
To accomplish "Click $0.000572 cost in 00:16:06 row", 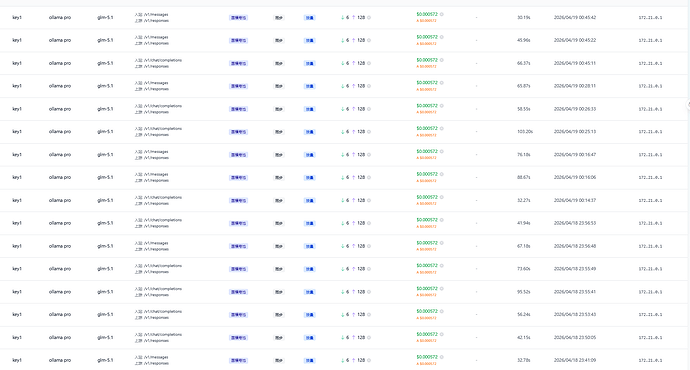I will pyautogui.click(x=427, y=175).
